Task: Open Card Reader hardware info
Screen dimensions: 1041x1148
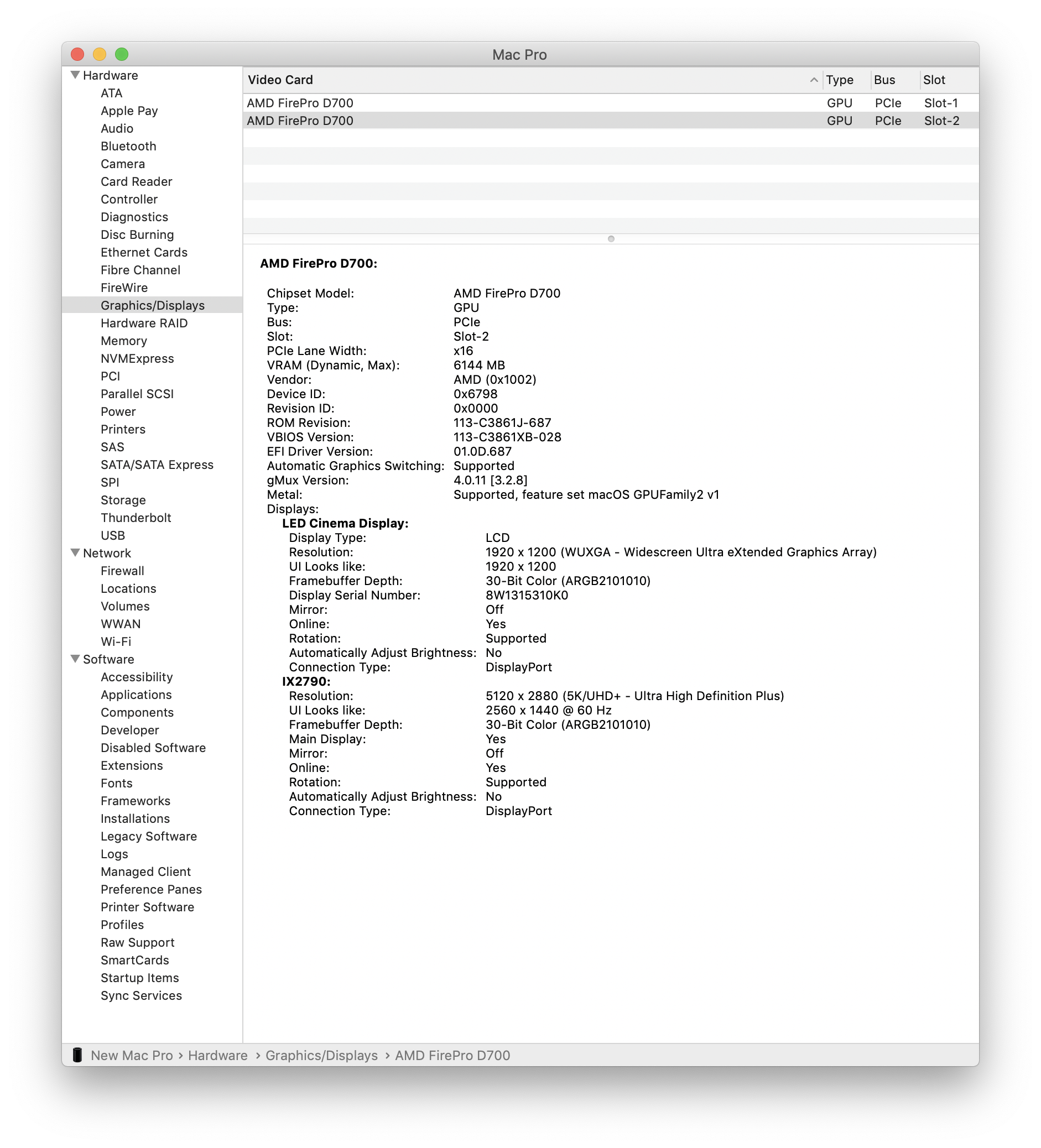Action: point(136,181)
